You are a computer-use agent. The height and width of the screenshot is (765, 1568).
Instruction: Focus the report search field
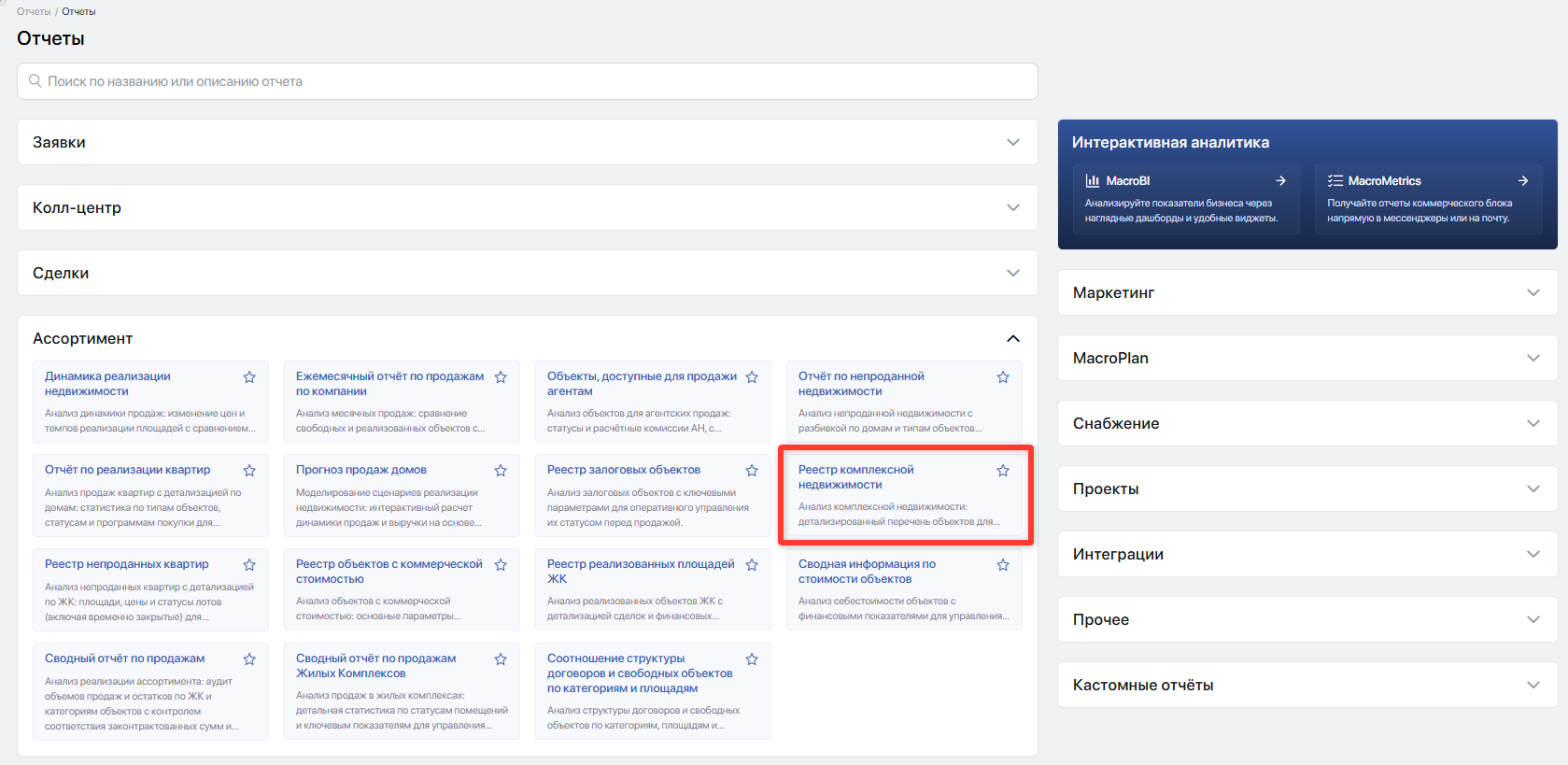tap(528, 81)
